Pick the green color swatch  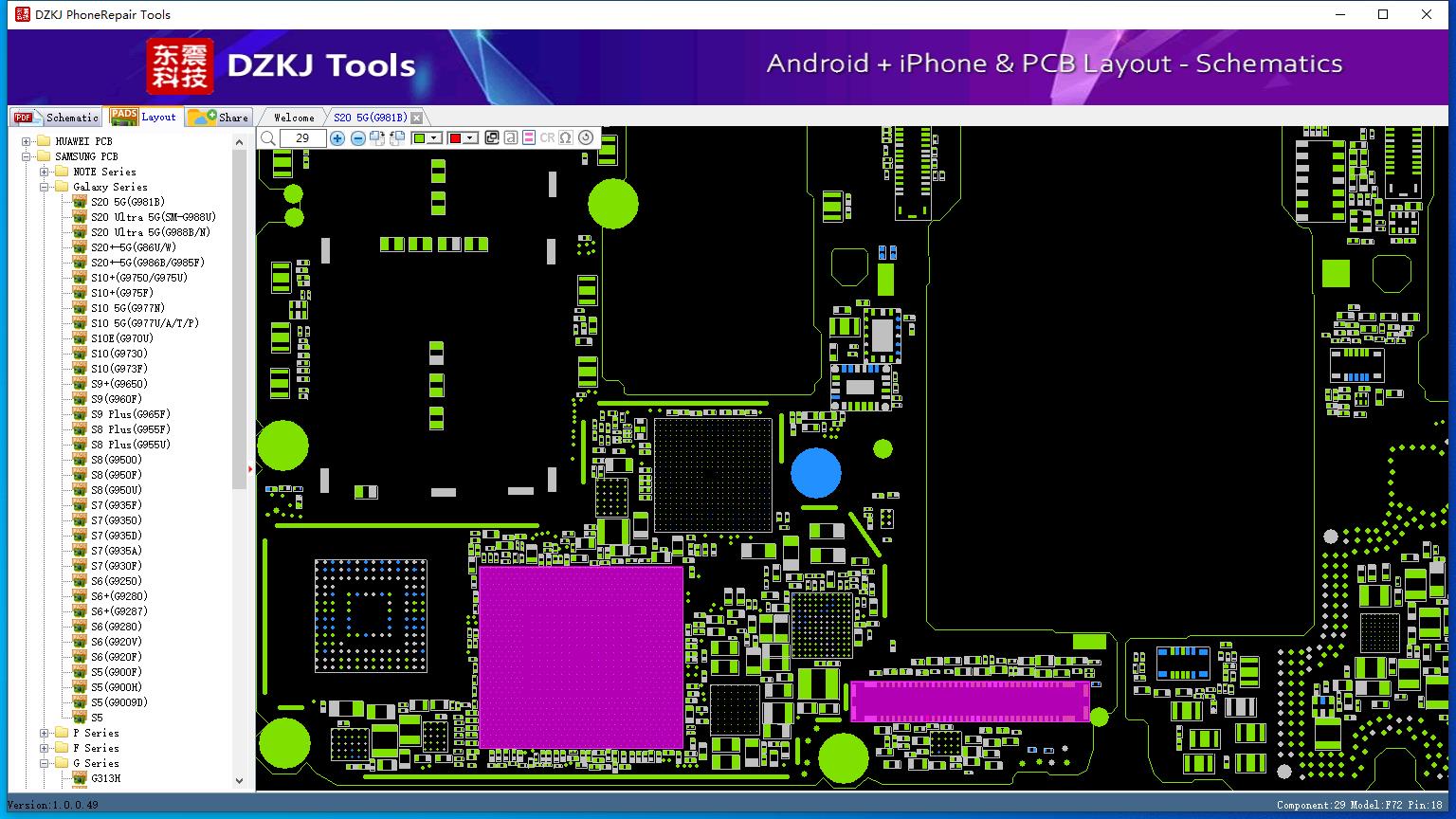click(420, 138)
